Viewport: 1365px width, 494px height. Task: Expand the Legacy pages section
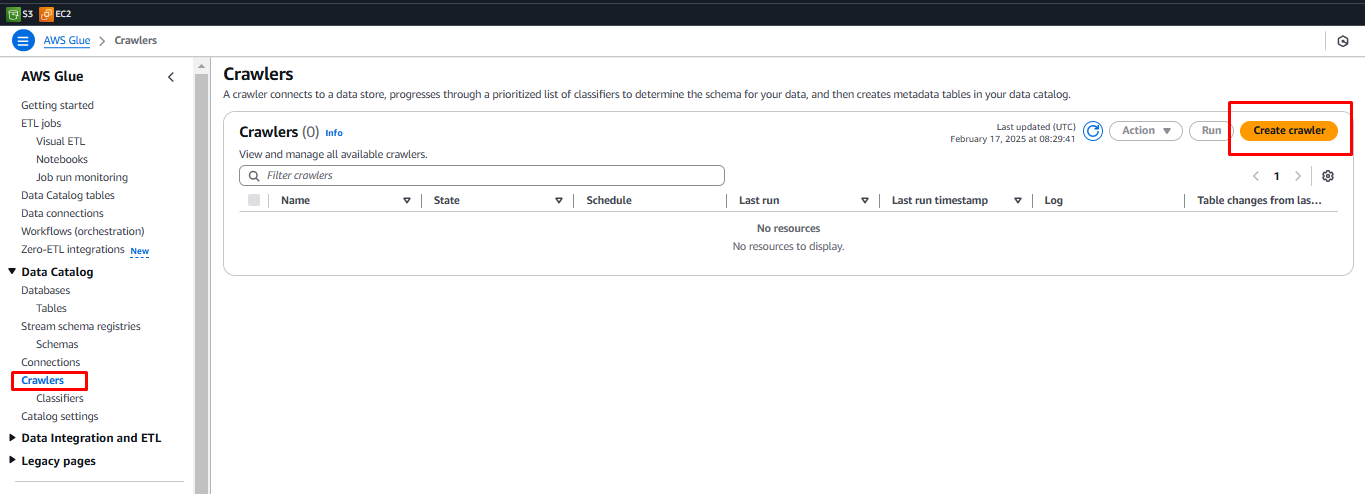coord(12,461)
